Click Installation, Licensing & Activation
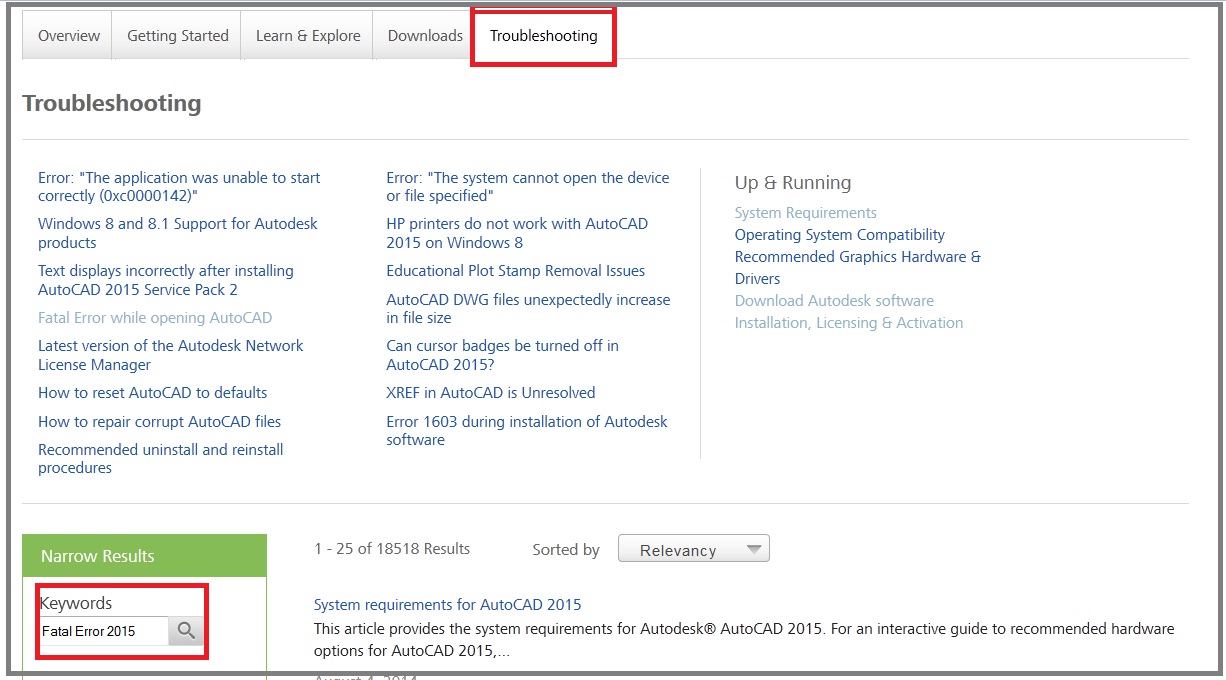 point(848,322)
